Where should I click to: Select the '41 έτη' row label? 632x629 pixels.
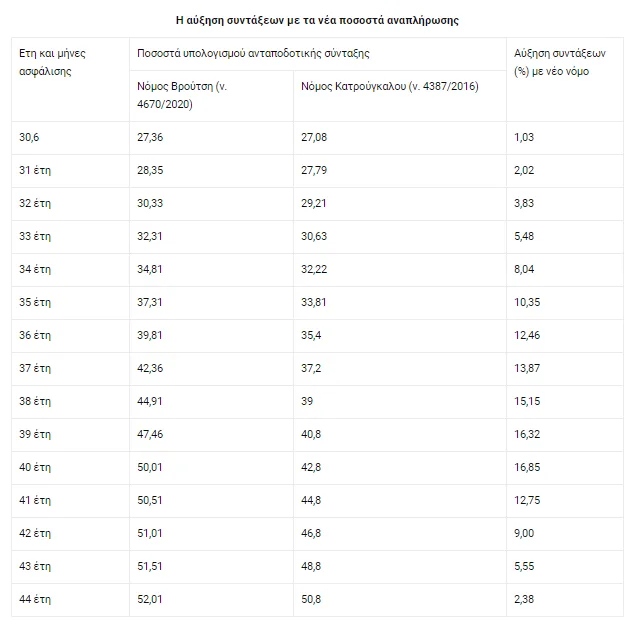(35, 499)
